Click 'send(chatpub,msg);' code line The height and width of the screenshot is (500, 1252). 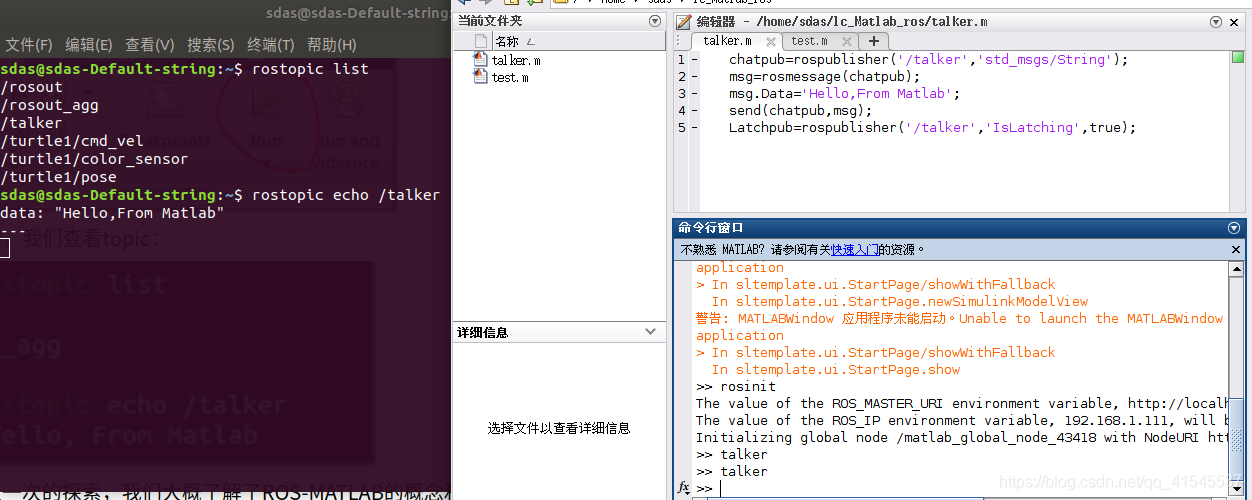point(800,111)
